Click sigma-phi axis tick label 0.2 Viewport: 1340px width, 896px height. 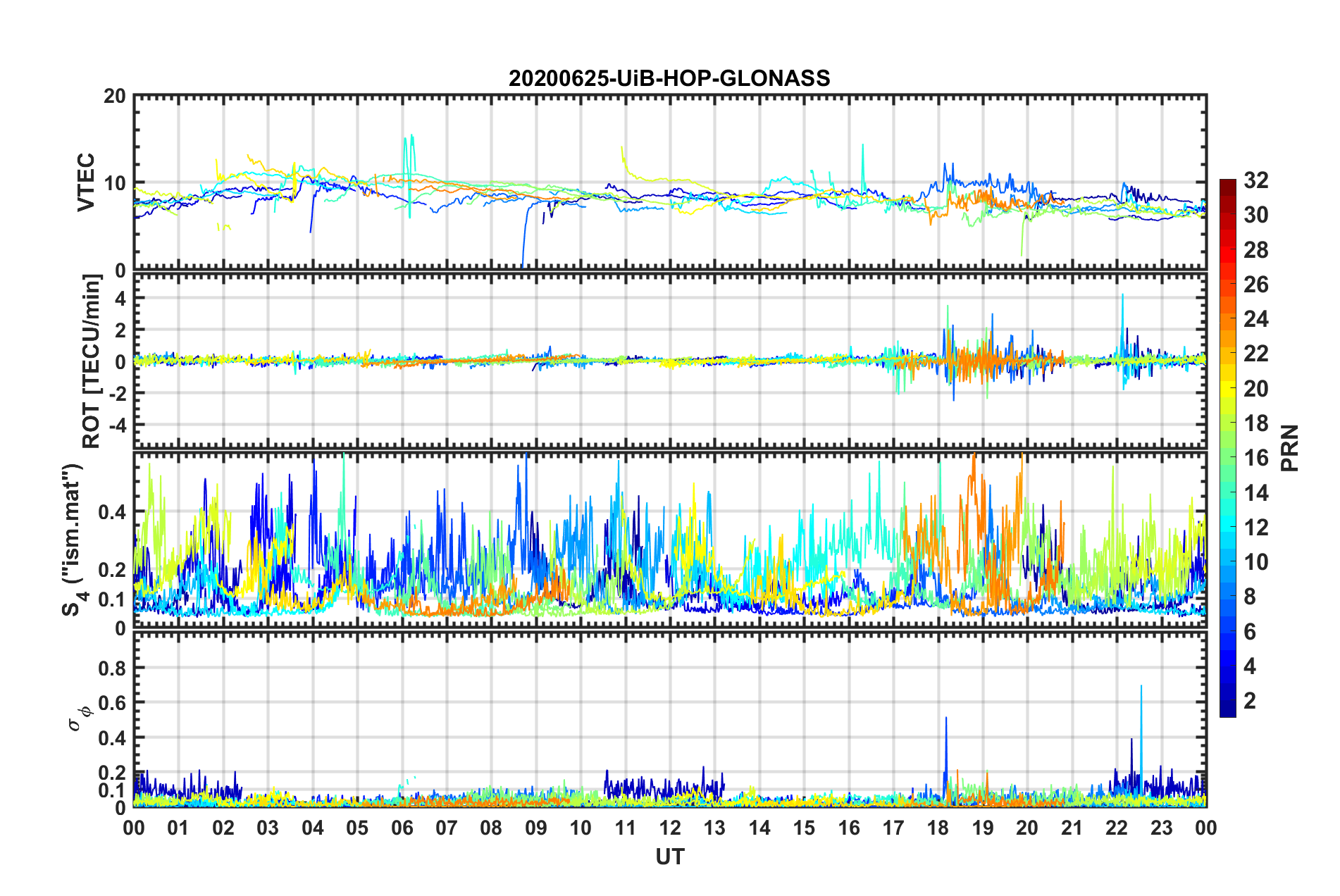coord(113,773)
